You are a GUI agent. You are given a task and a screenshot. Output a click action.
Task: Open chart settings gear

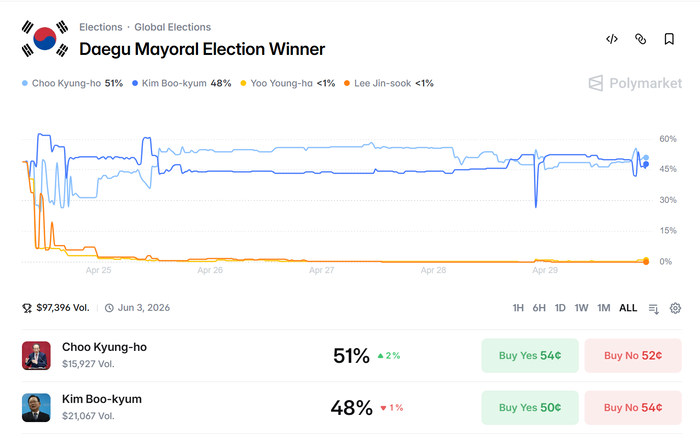(675, 308)
